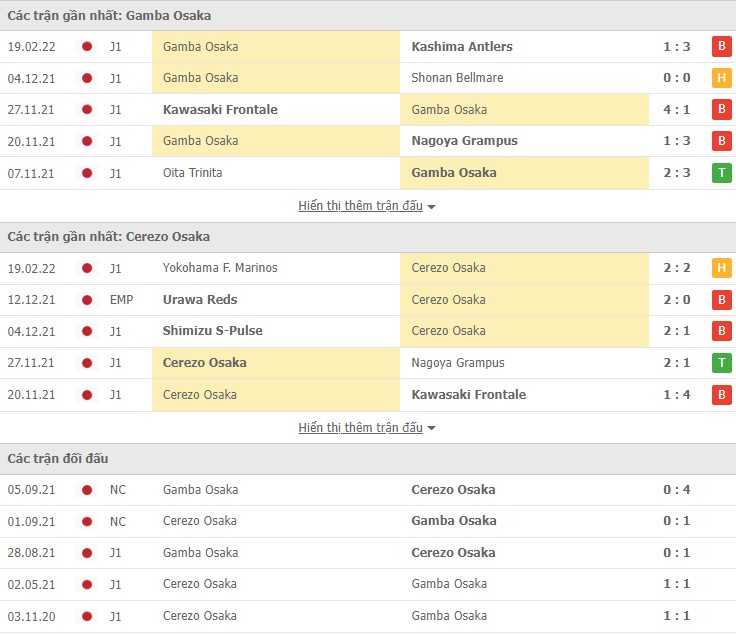Image resolution: width=736 pixels, height=634 pixels.
Task: Click the red B result badge for Gamba Osaka vs Kashima Antlers
Action: pyautogui.click(x=720, y=46)
